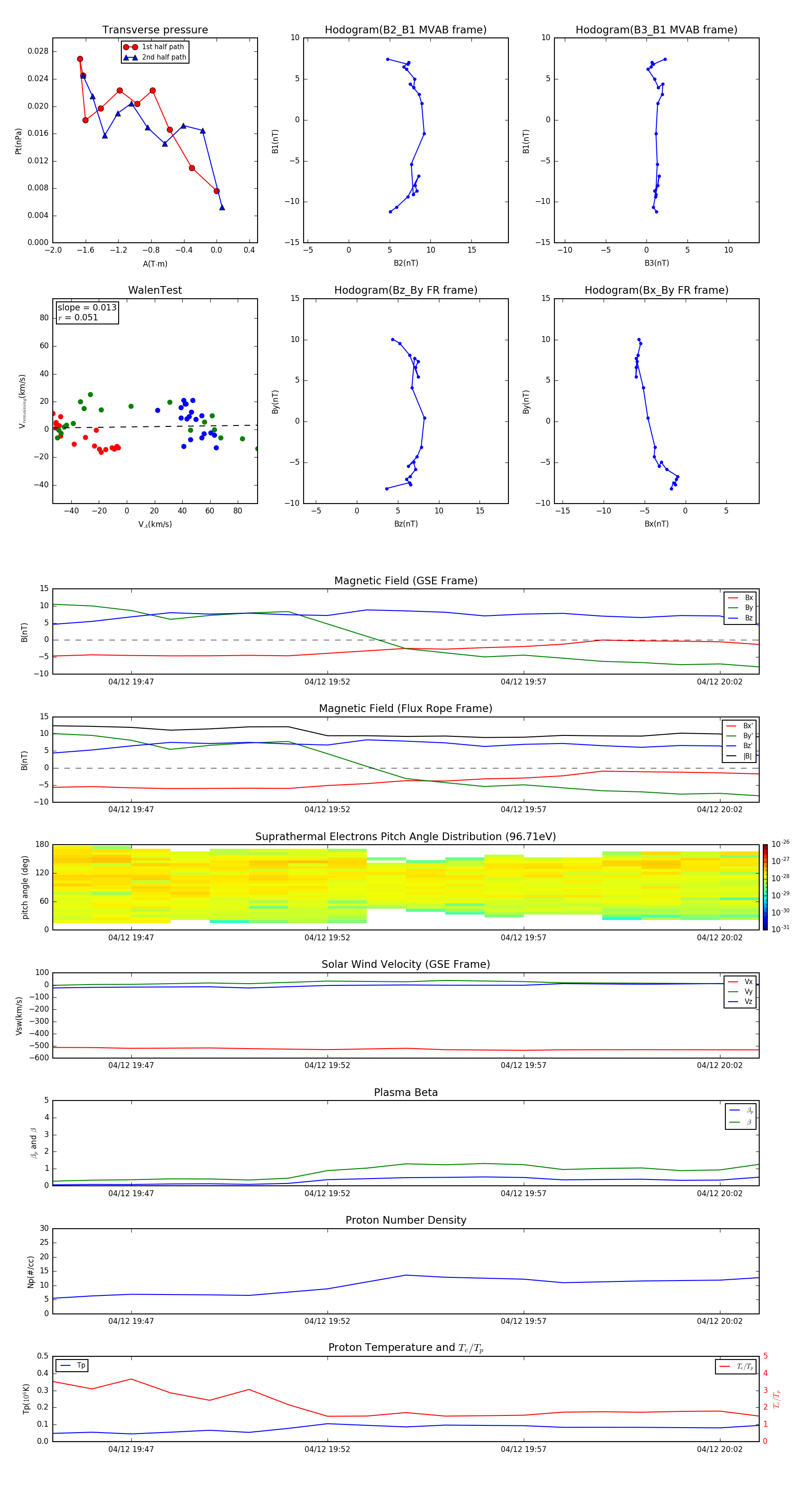Image resolution: width=812 pixels, height=1489 pixels.
Task: Click 'B3(nT)' x-axis label
Action: (x=656, y=263)
